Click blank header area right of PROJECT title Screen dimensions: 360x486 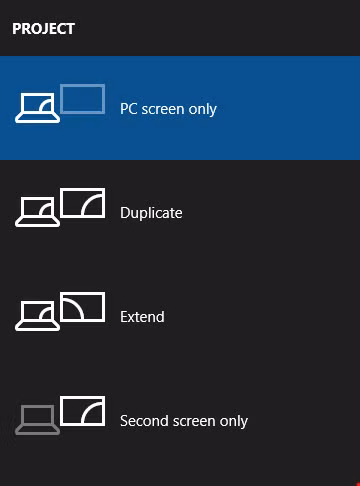point(217,29)
